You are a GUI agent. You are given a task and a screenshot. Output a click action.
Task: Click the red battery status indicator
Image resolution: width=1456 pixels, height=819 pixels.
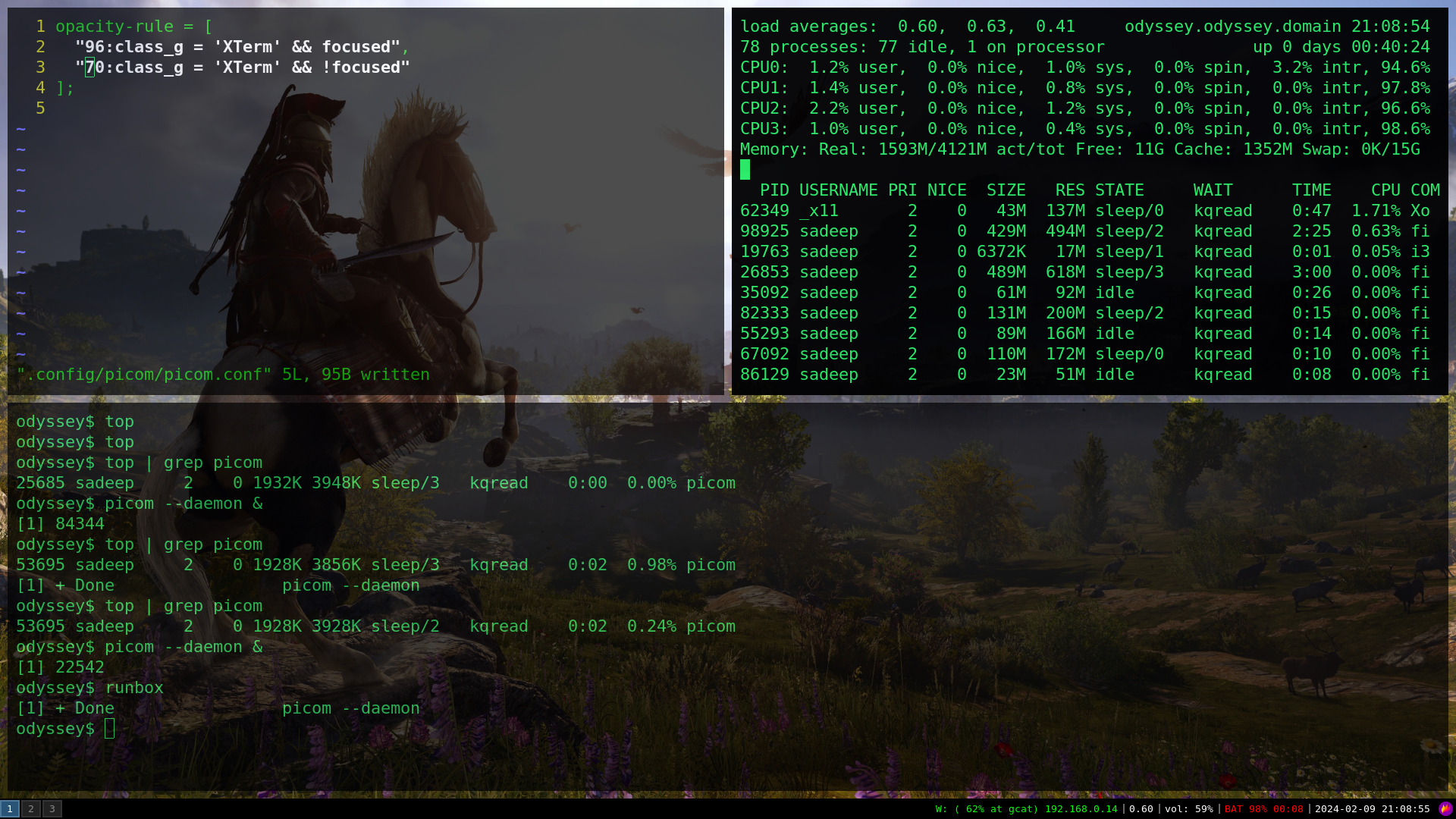point(1263,809)
